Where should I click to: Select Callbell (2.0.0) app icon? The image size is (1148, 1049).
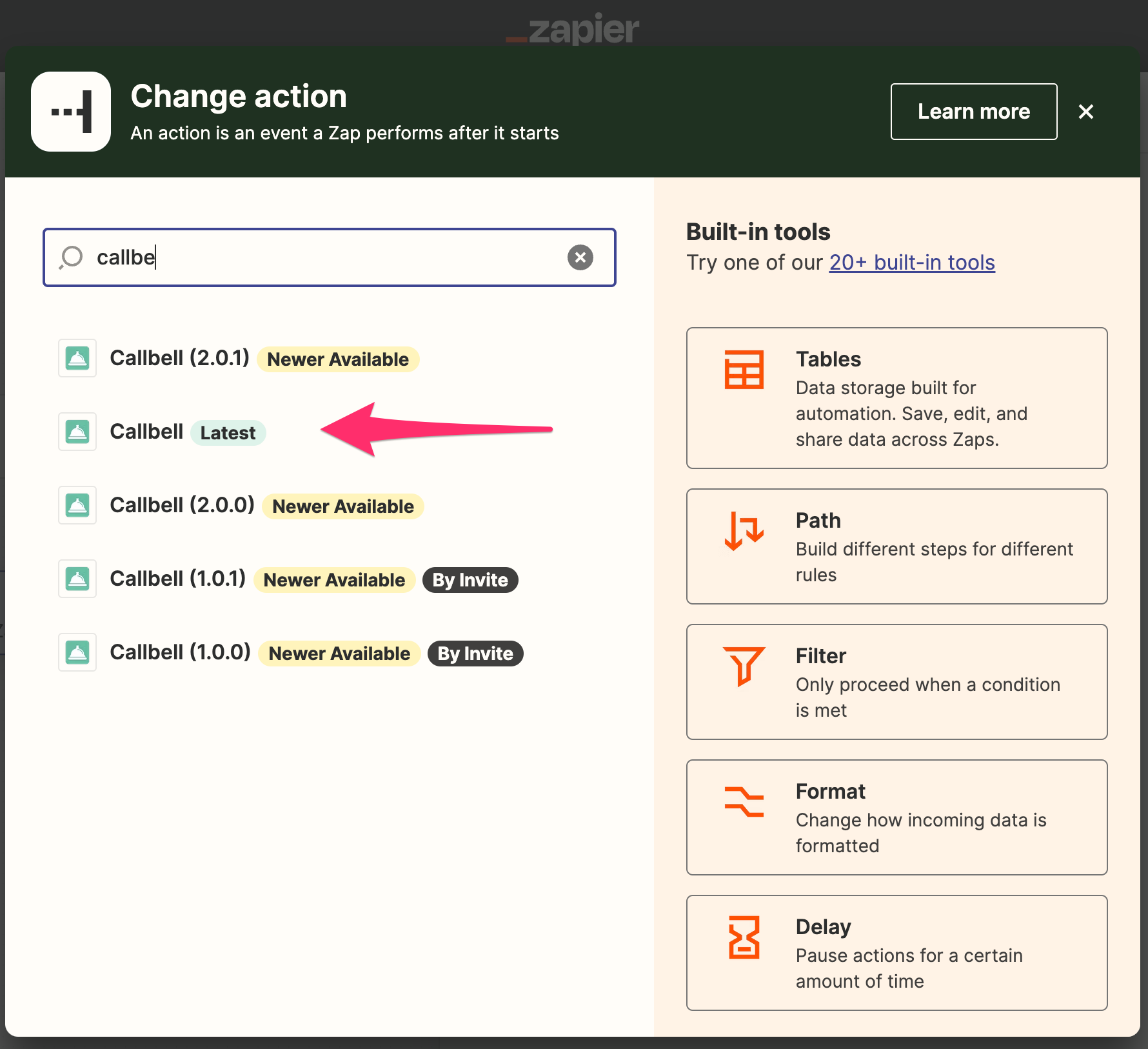click(x=77, y=505)
